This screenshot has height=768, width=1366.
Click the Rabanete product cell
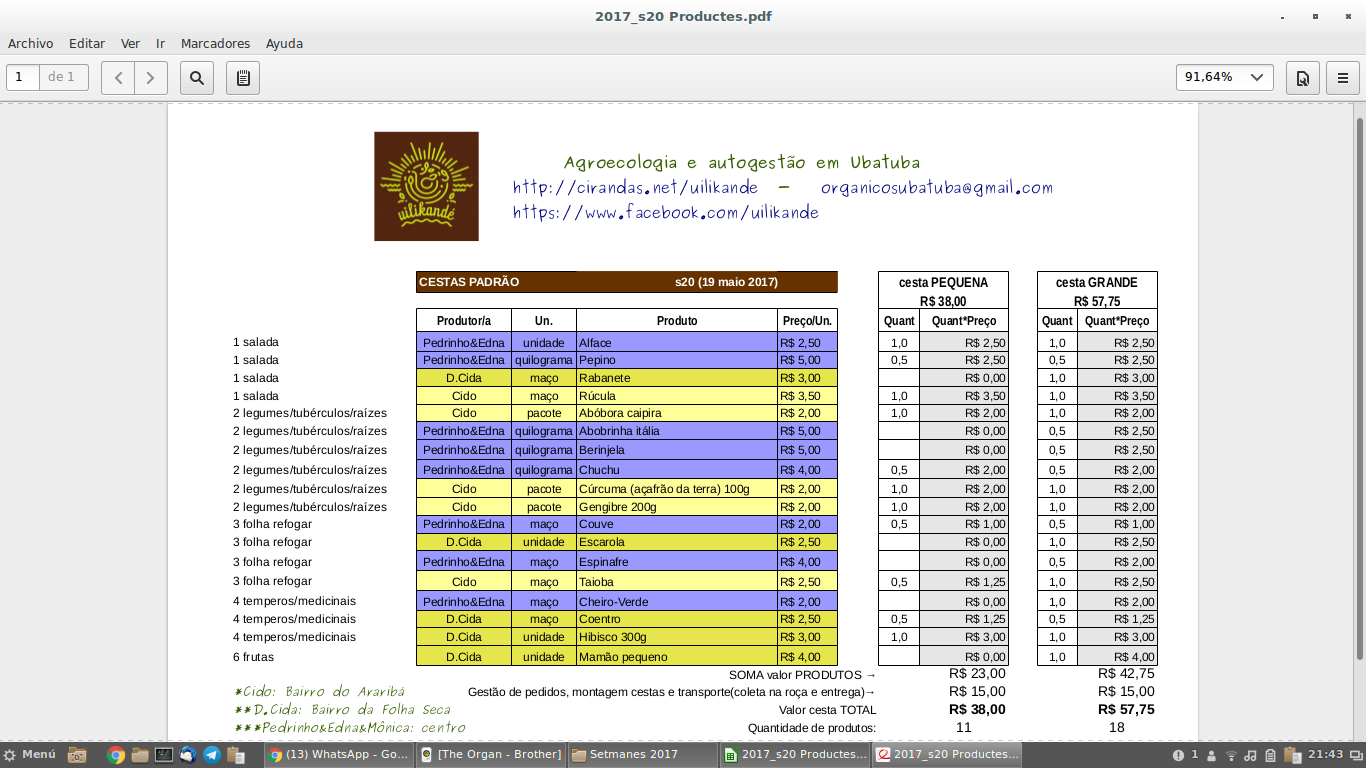click(x=677, y=378)
